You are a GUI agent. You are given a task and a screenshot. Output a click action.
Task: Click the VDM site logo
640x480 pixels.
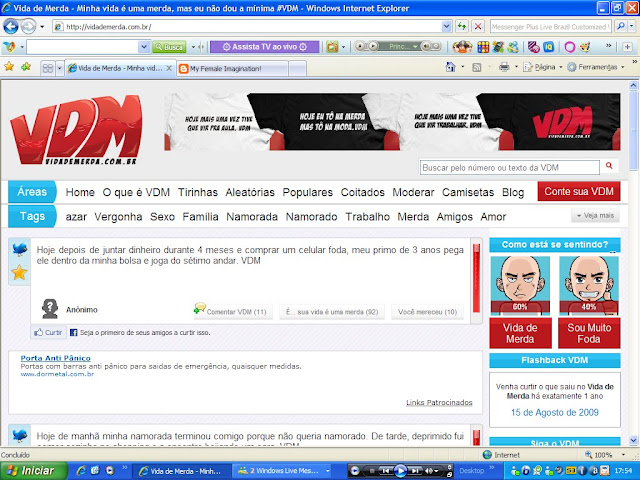coord(76,130)
